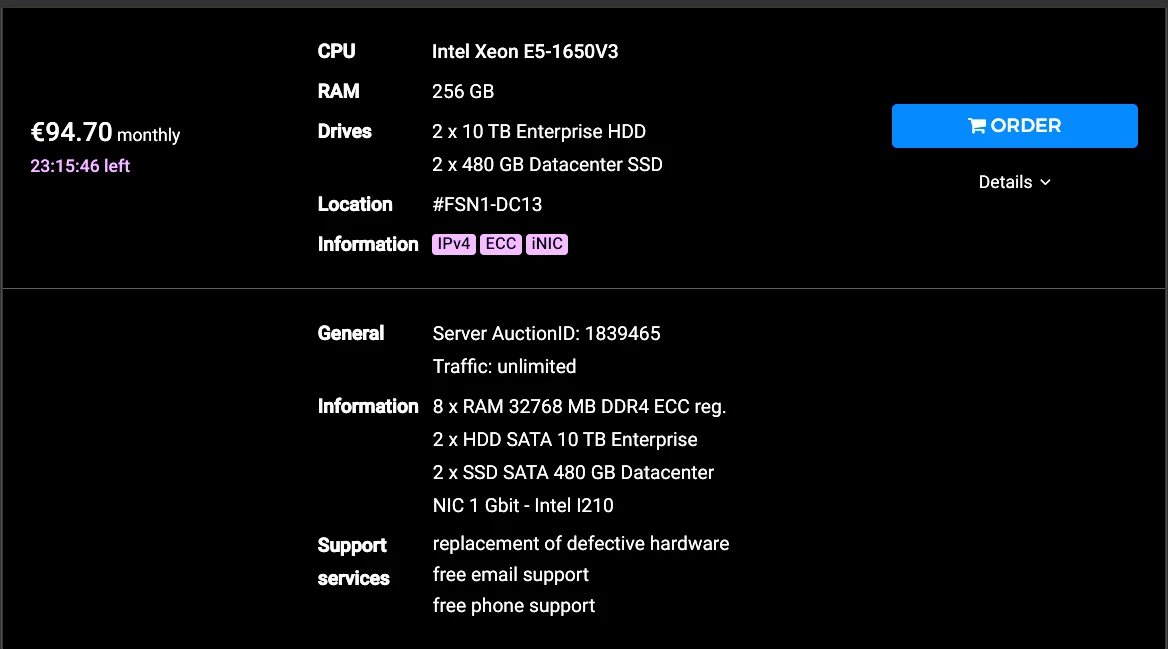Click the #FSN1-DC13 location value
The image size is (1168, 649).
(487, 205)
